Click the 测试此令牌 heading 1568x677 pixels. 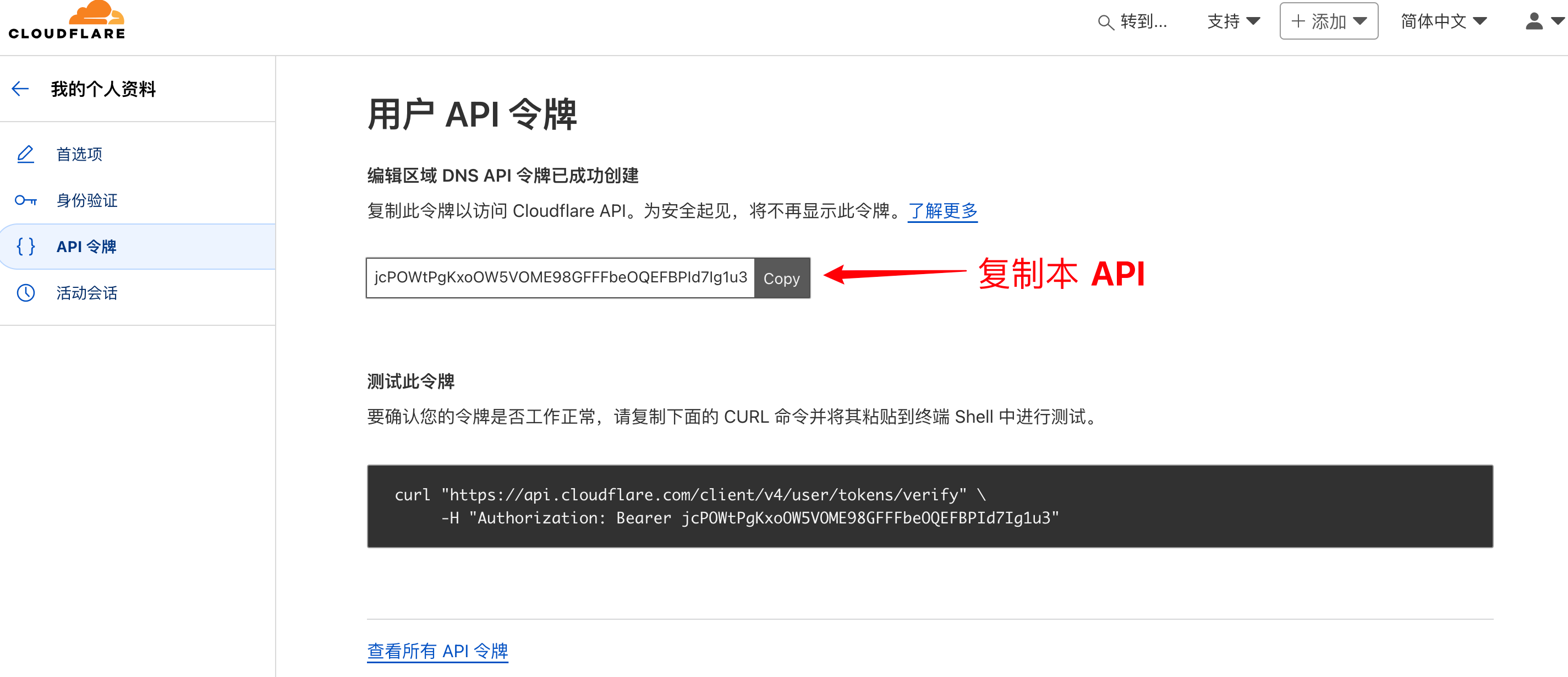[x=411, y=381]
